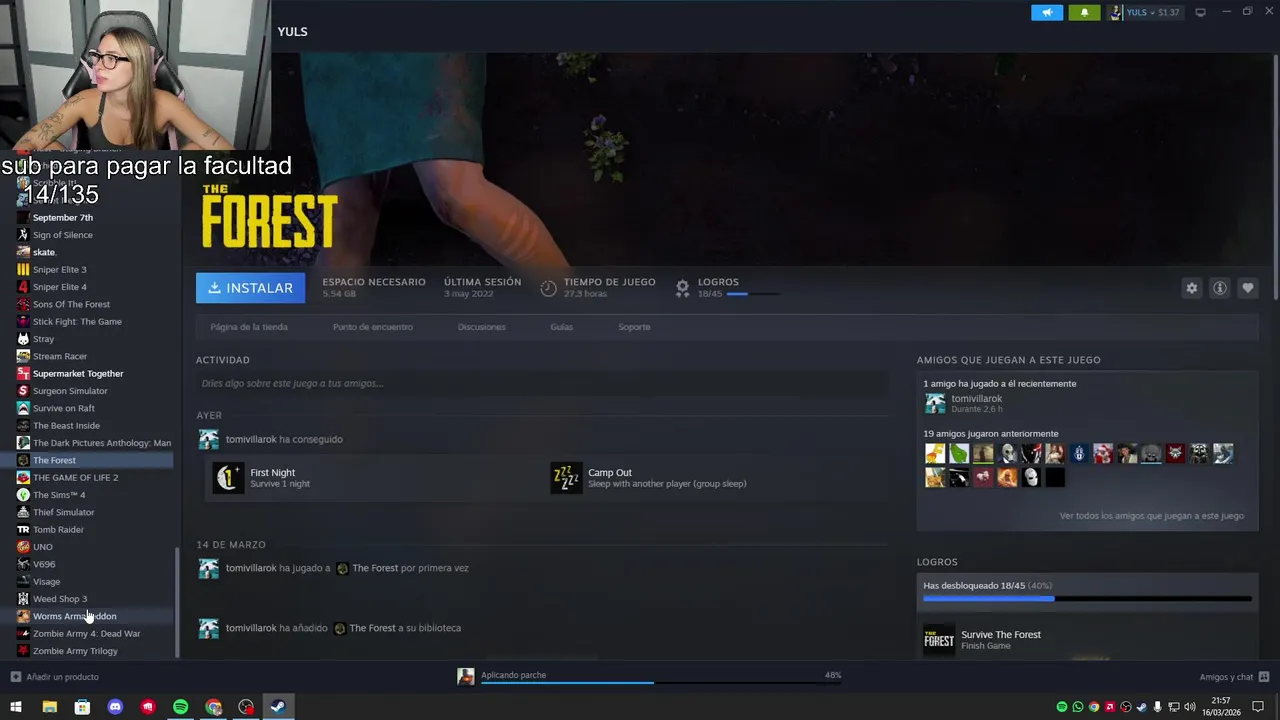Toggle the favorite heart icon
Screen dimensions: 1280x720
coord(1247,288)
